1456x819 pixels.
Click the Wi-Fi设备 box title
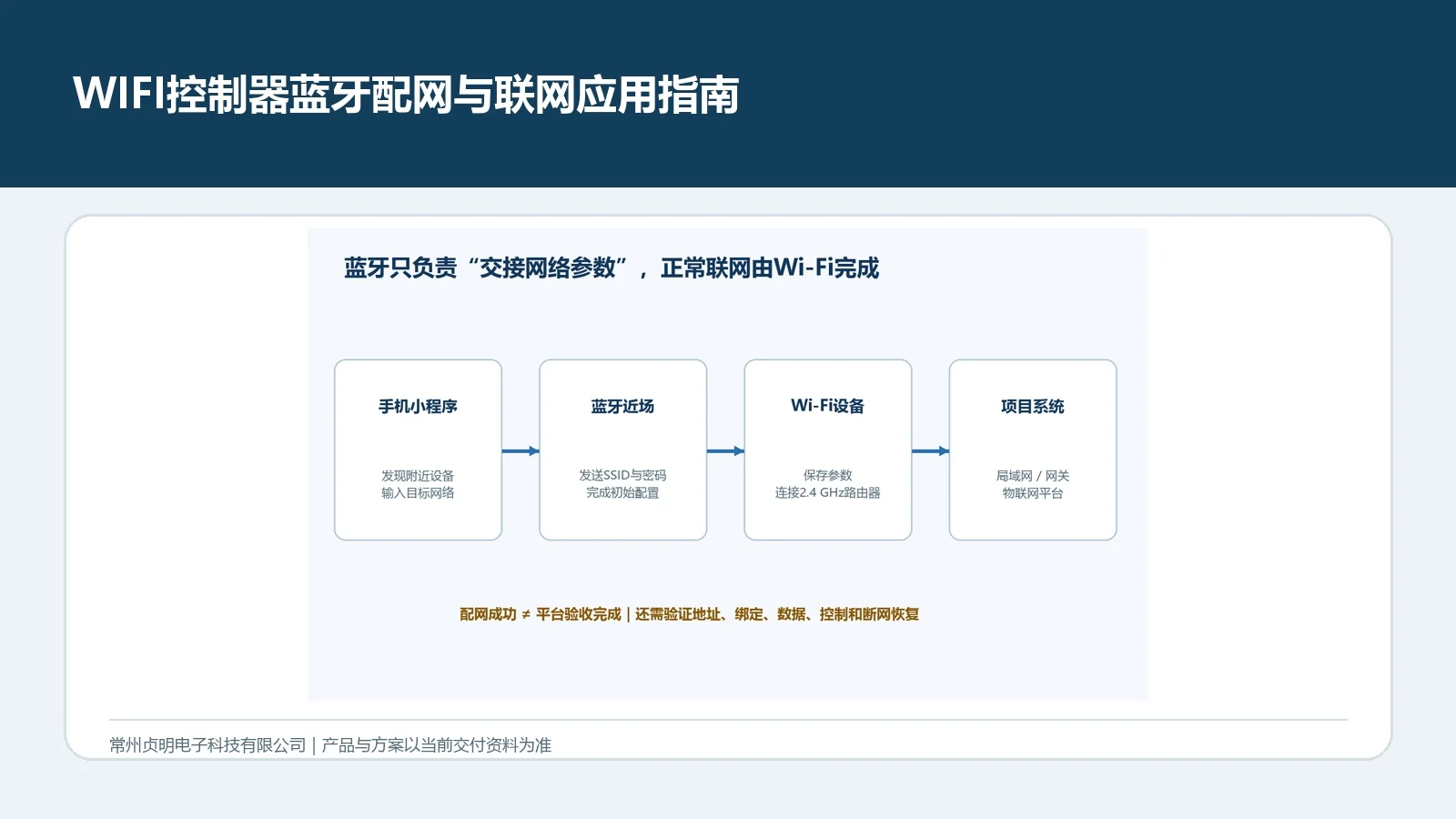point(827,406)
